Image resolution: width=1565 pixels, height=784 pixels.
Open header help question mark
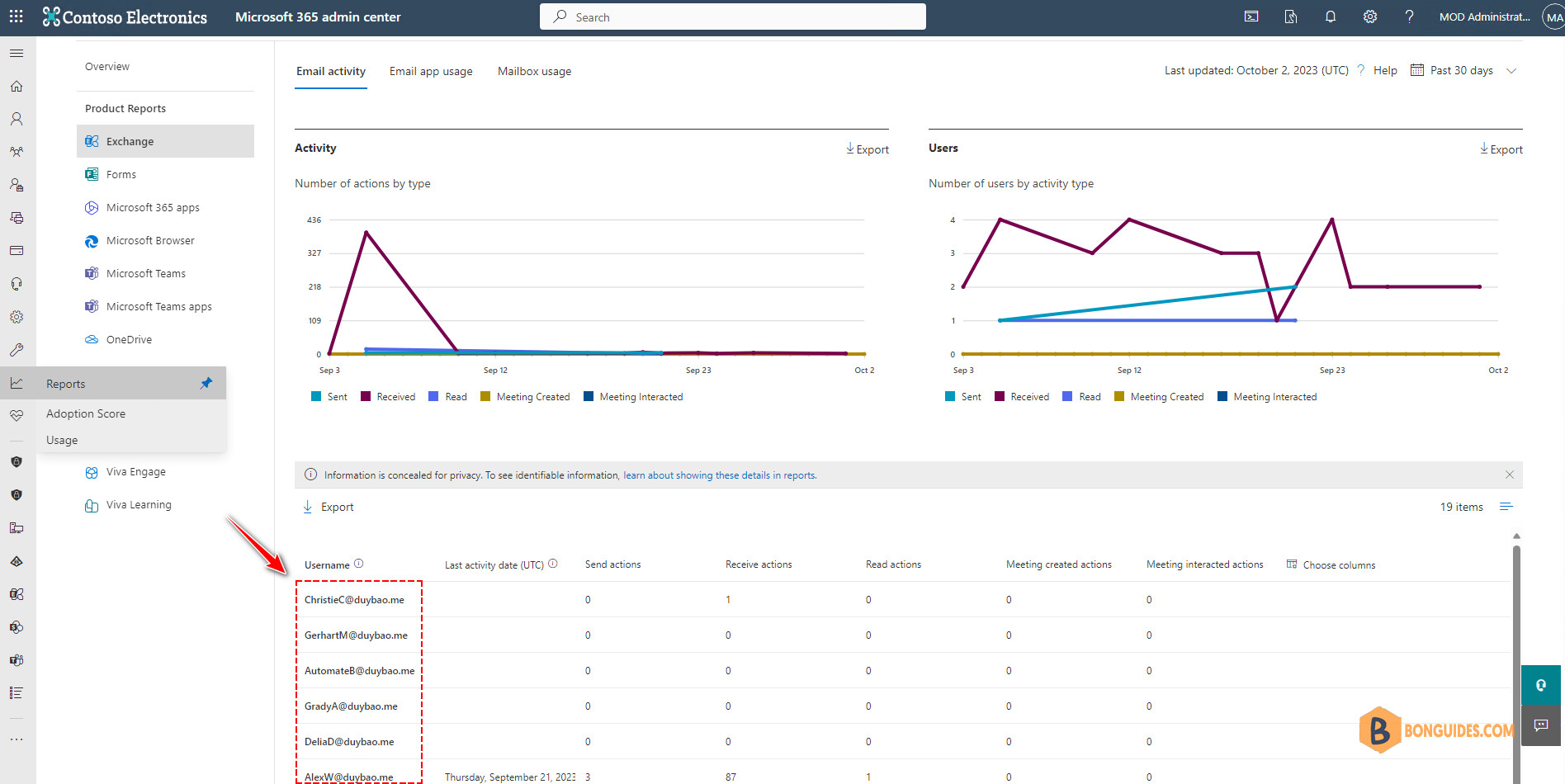tap(1410, 17)
